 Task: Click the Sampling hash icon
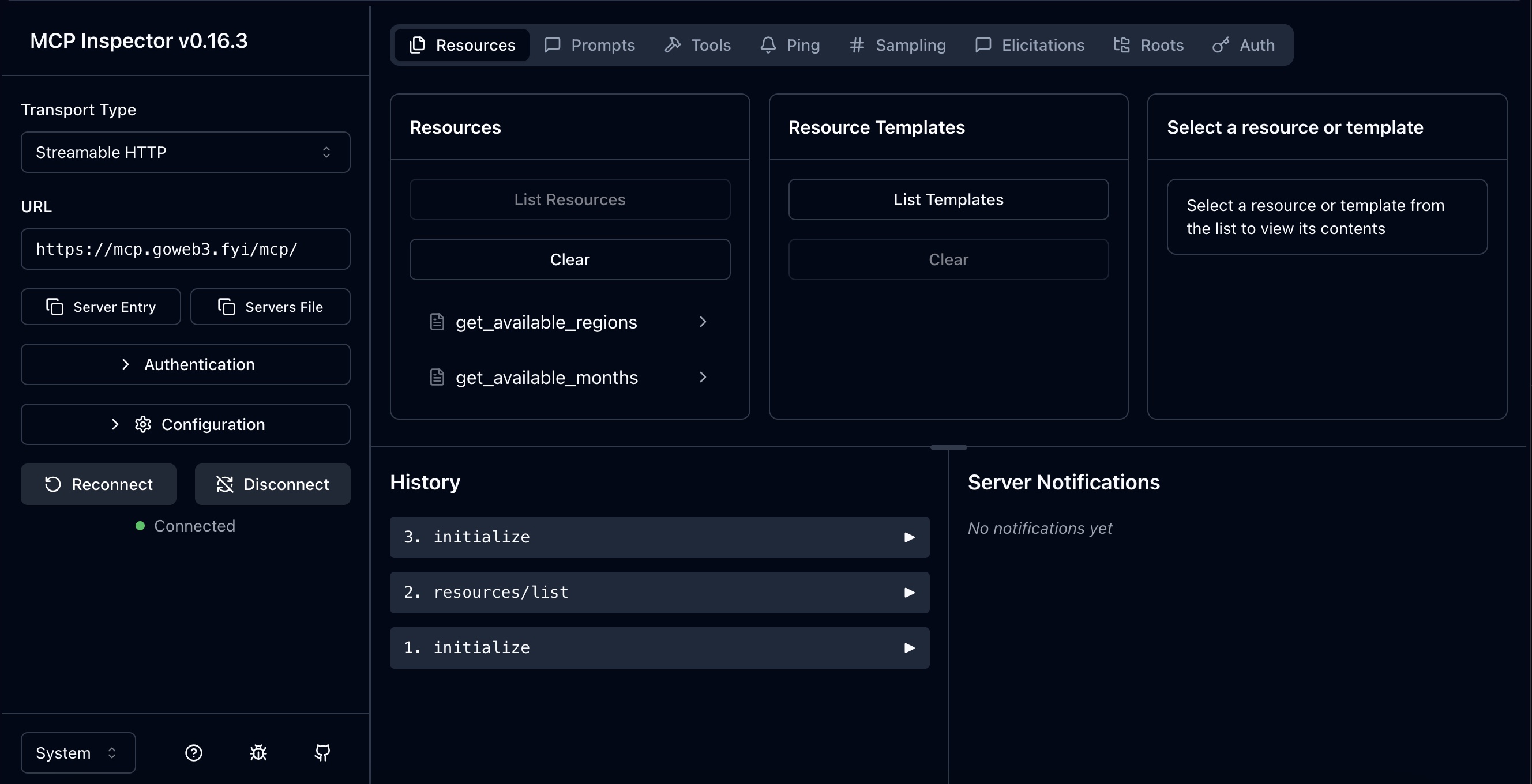click(x=857, y=45)
